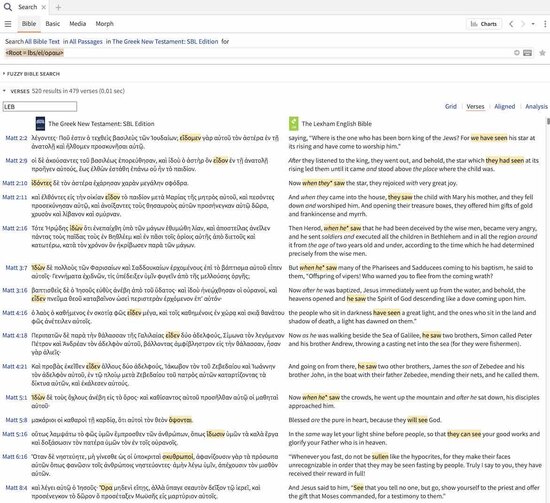Switch to the Basic search tab

[x=53, y=24]
